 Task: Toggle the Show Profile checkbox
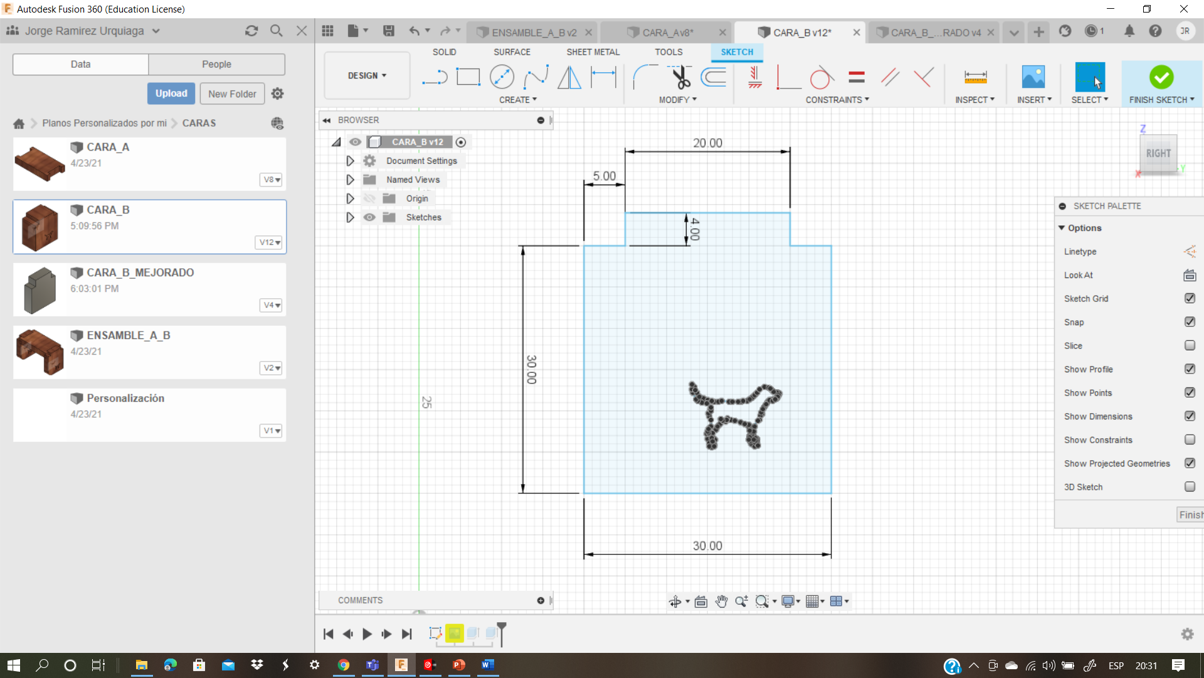[x=1190, y=369]
